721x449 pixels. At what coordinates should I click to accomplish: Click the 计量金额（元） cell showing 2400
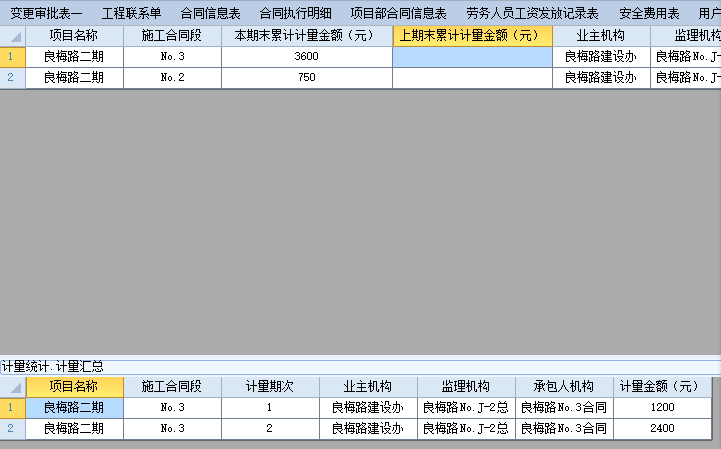pos(661,428)
